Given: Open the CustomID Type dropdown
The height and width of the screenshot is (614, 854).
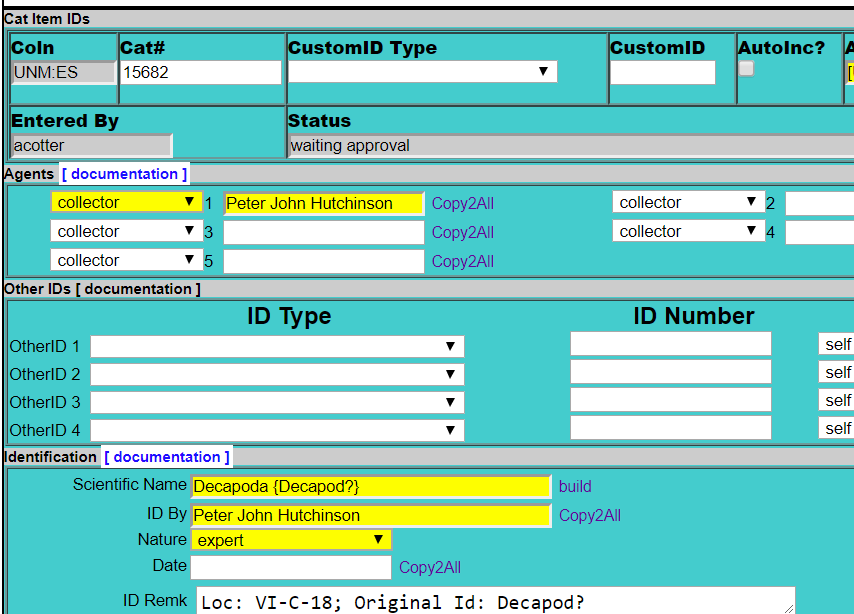Looking at the screenshot, I should coord(423,71).
